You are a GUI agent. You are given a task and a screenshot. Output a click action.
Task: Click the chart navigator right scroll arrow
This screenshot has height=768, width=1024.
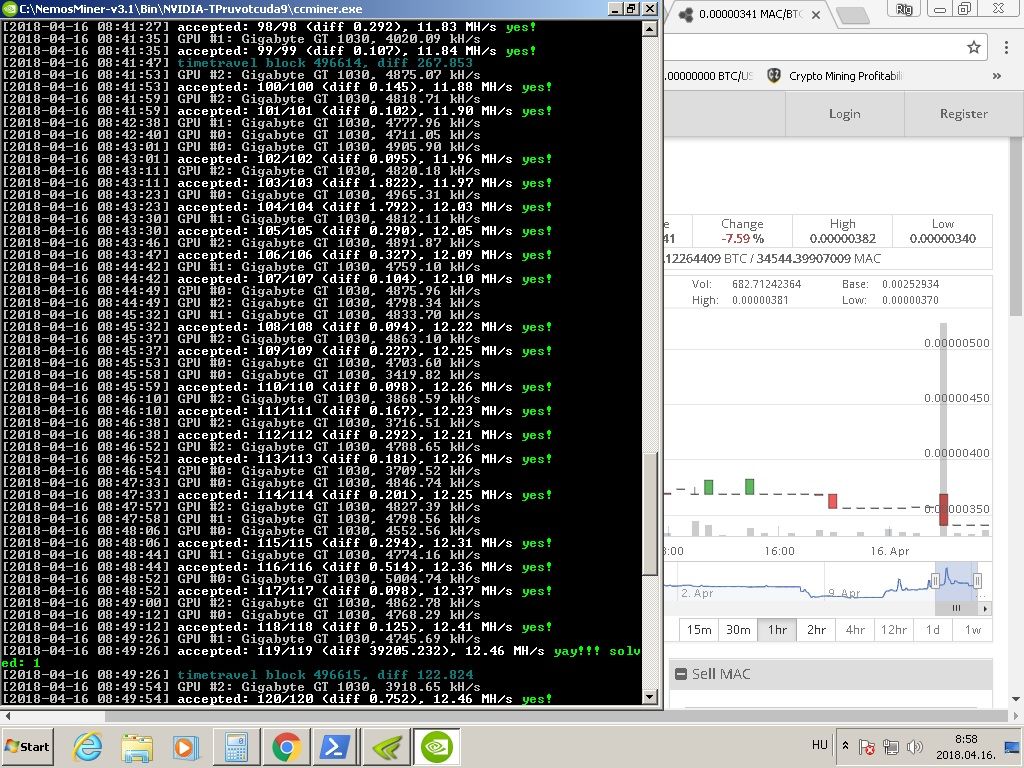pos(985,608)
